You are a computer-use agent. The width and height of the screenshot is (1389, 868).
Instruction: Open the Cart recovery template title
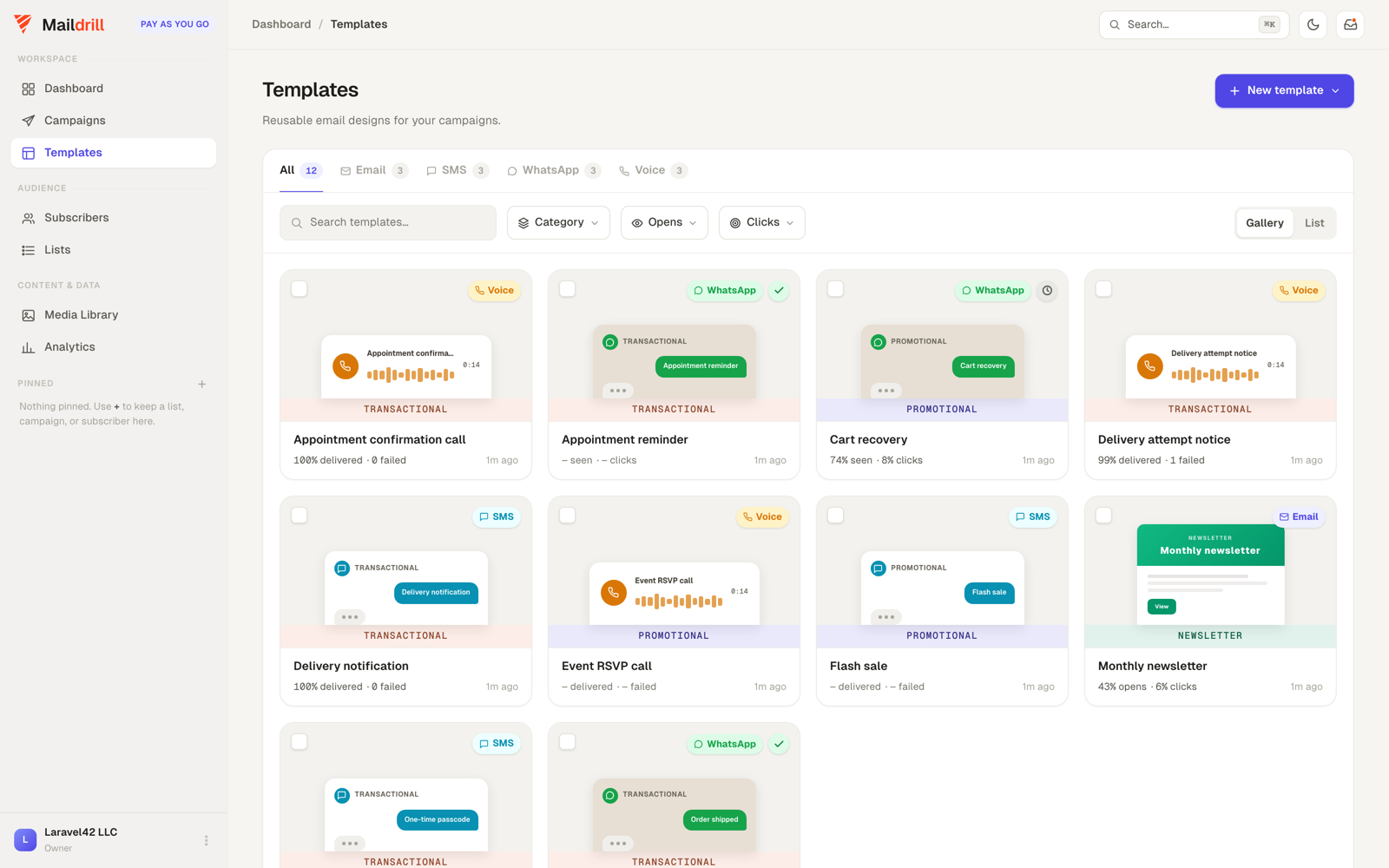pyautogui.click(x=868, y=440)
